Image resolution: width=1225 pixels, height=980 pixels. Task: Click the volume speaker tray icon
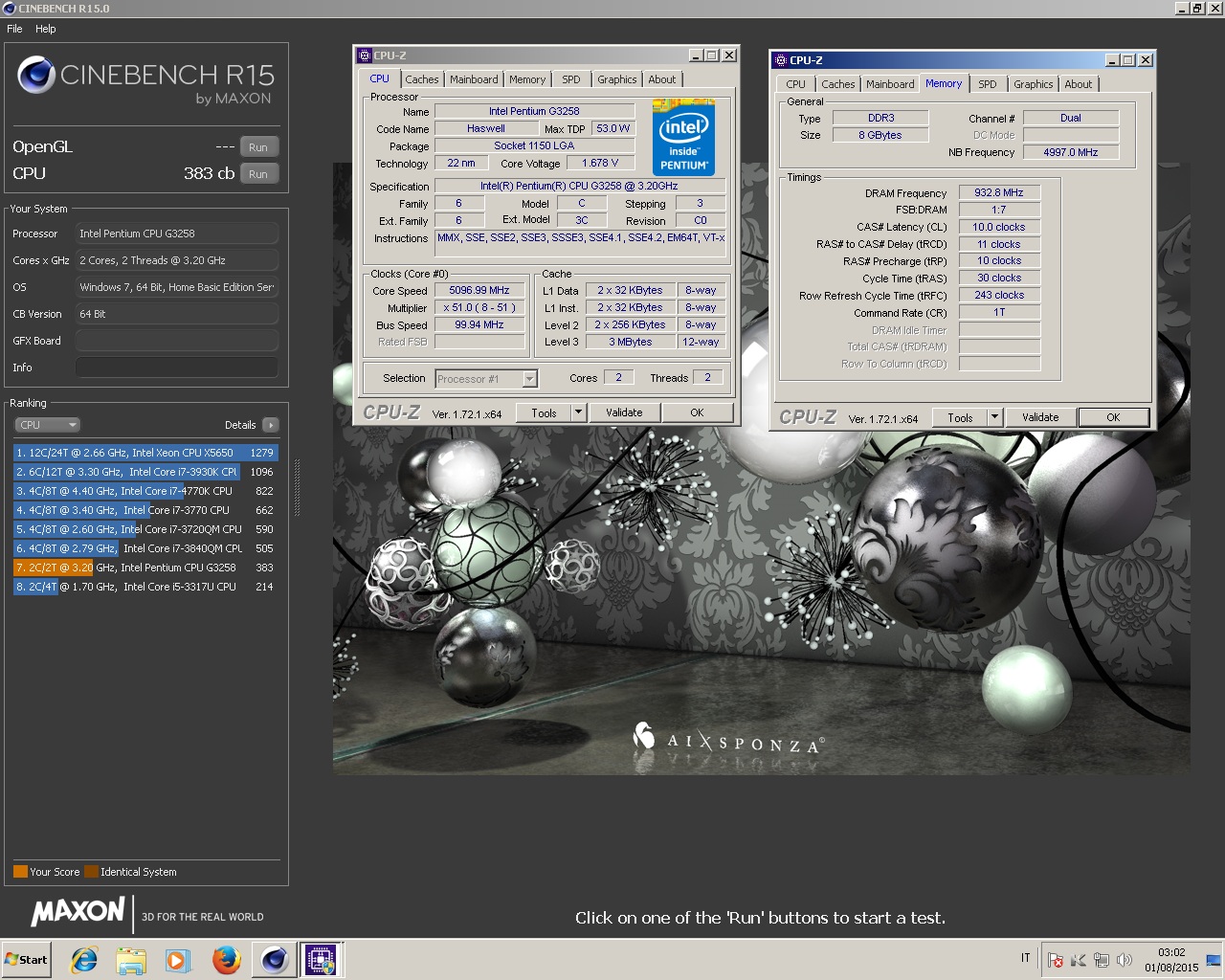1125,960
